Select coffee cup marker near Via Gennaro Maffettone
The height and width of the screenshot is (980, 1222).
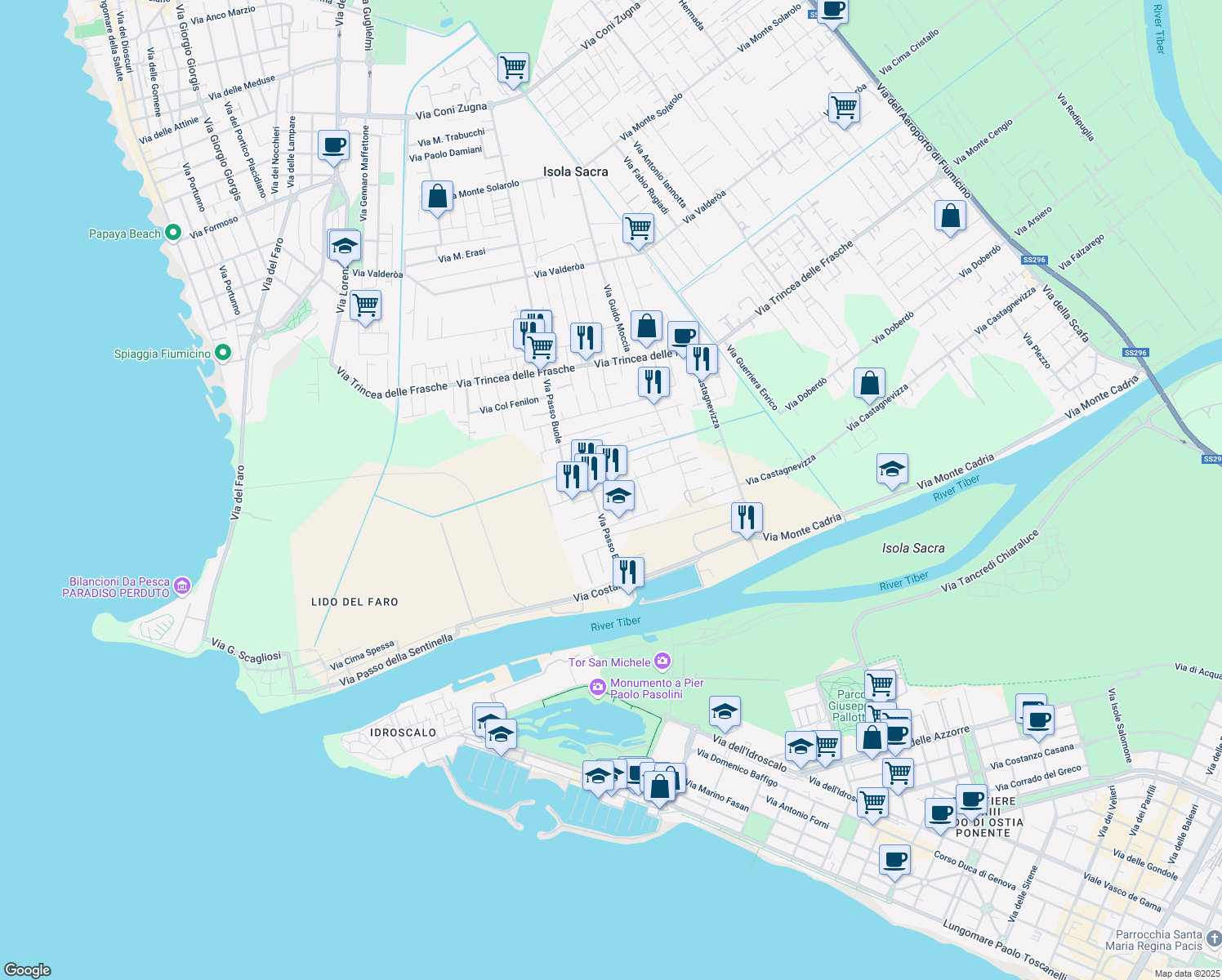[x=333, y=146]
